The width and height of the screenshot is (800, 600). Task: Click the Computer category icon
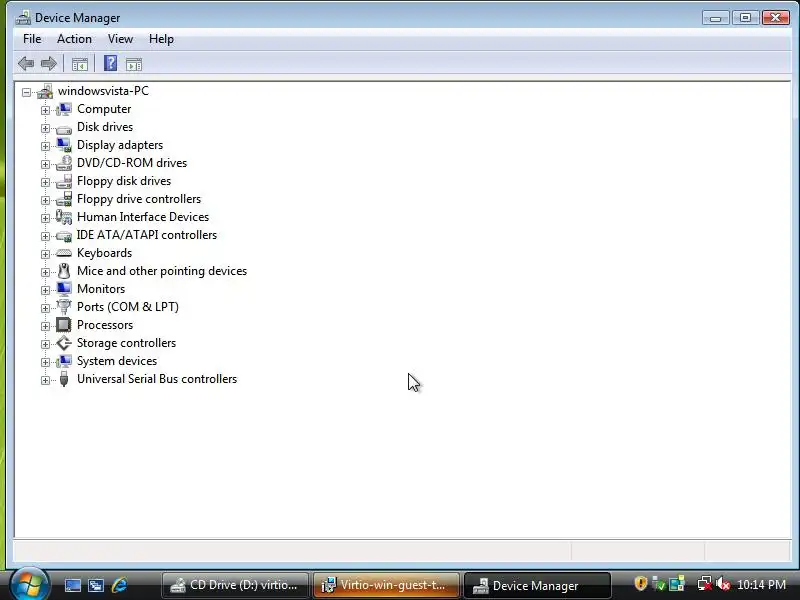click(x=64, y=109)
